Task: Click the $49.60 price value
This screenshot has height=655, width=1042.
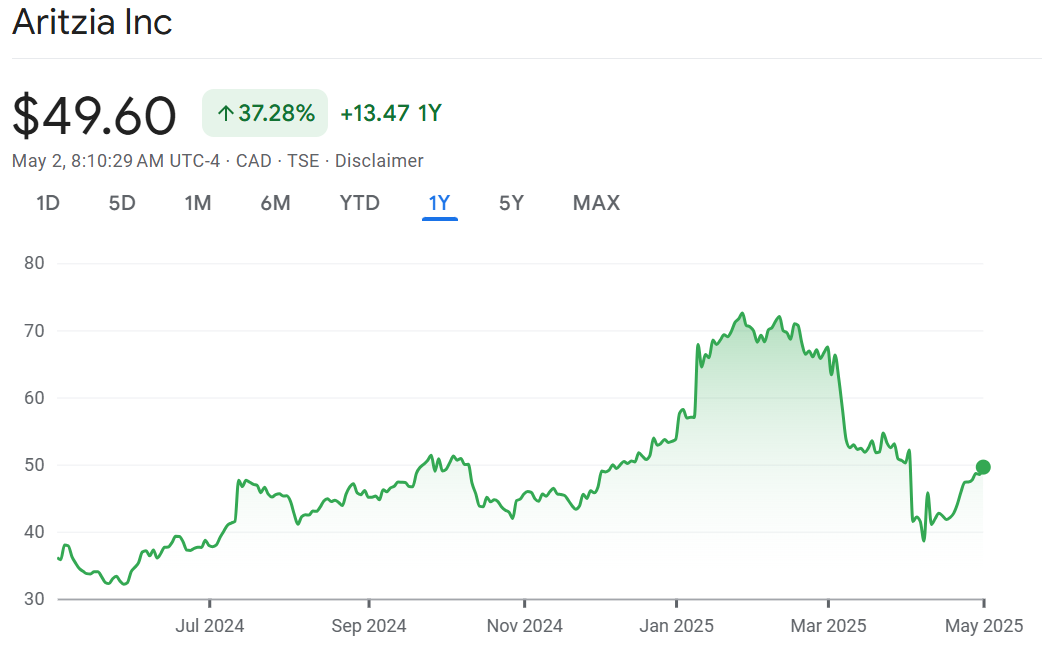Action: (x=95, y=115)
